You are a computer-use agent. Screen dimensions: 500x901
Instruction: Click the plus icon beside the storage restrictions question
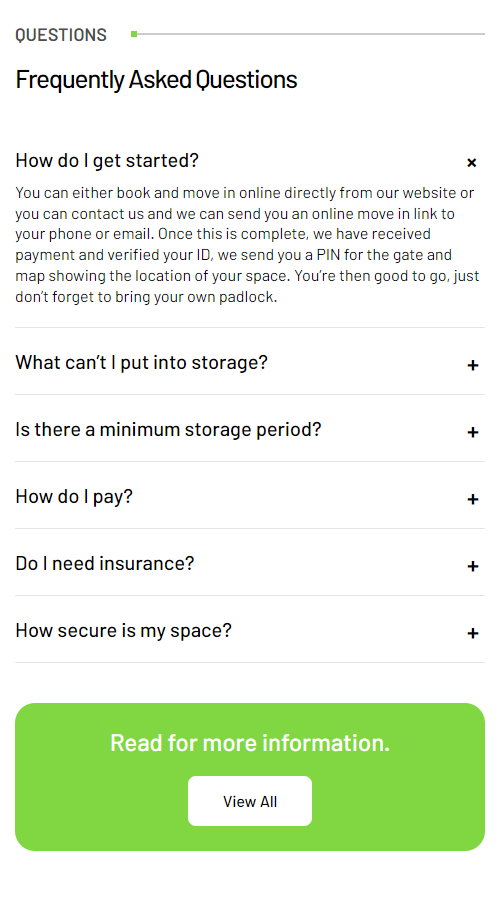(x=472, y=365)
